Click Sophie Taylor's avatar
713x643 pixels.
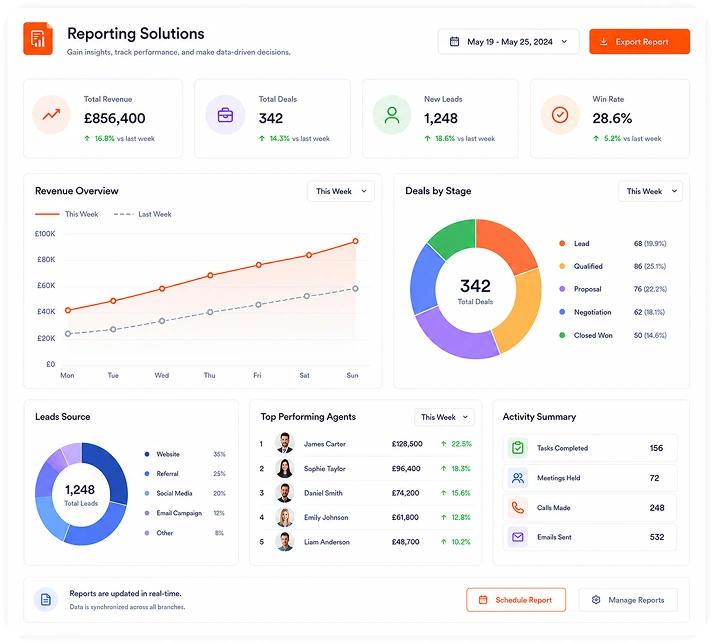click(285, 468)
